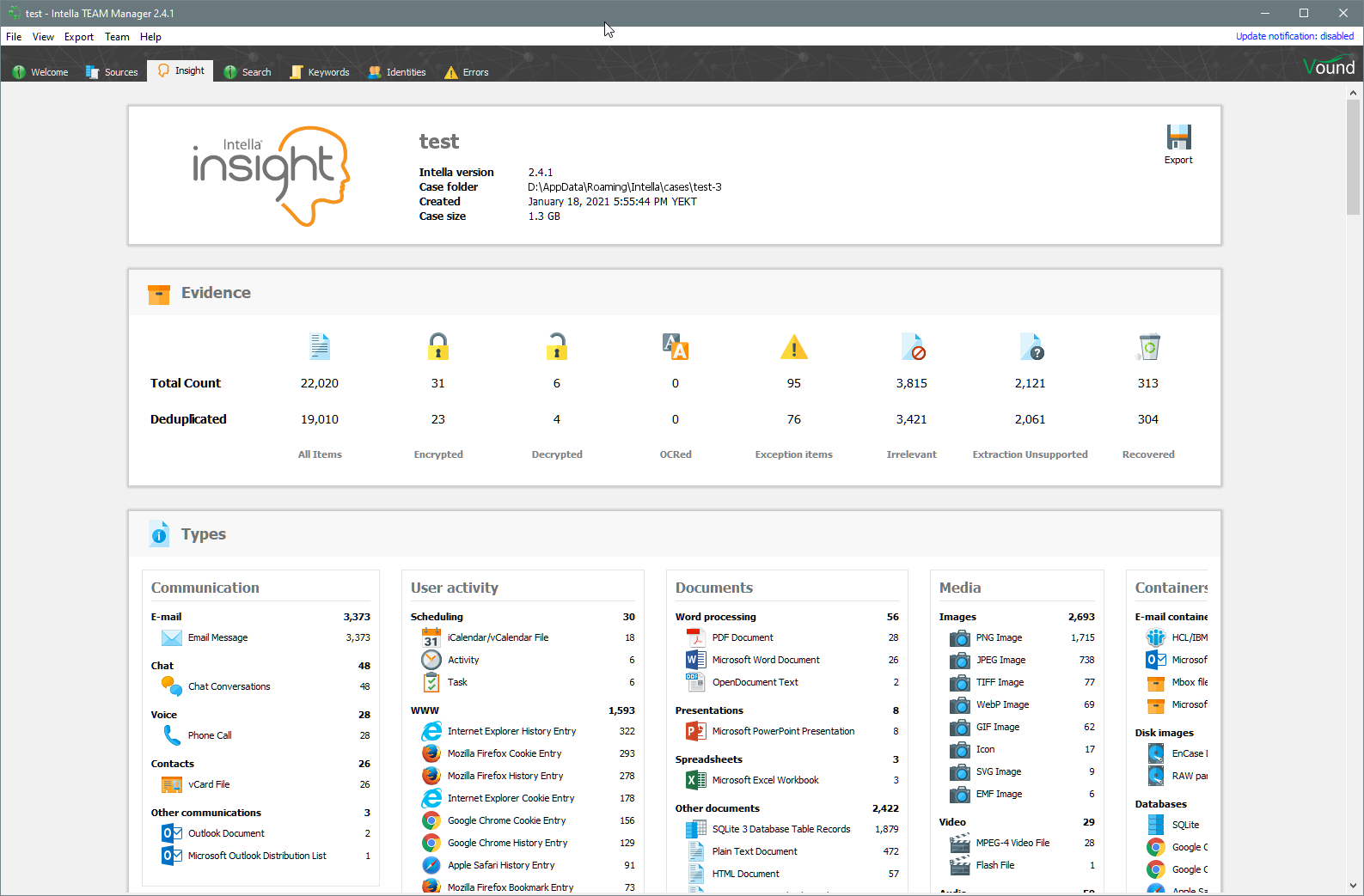The height and width of the screenshot is (896, 1364).
Task: Click the Update notification disabled link
Action: point(1294,36)
